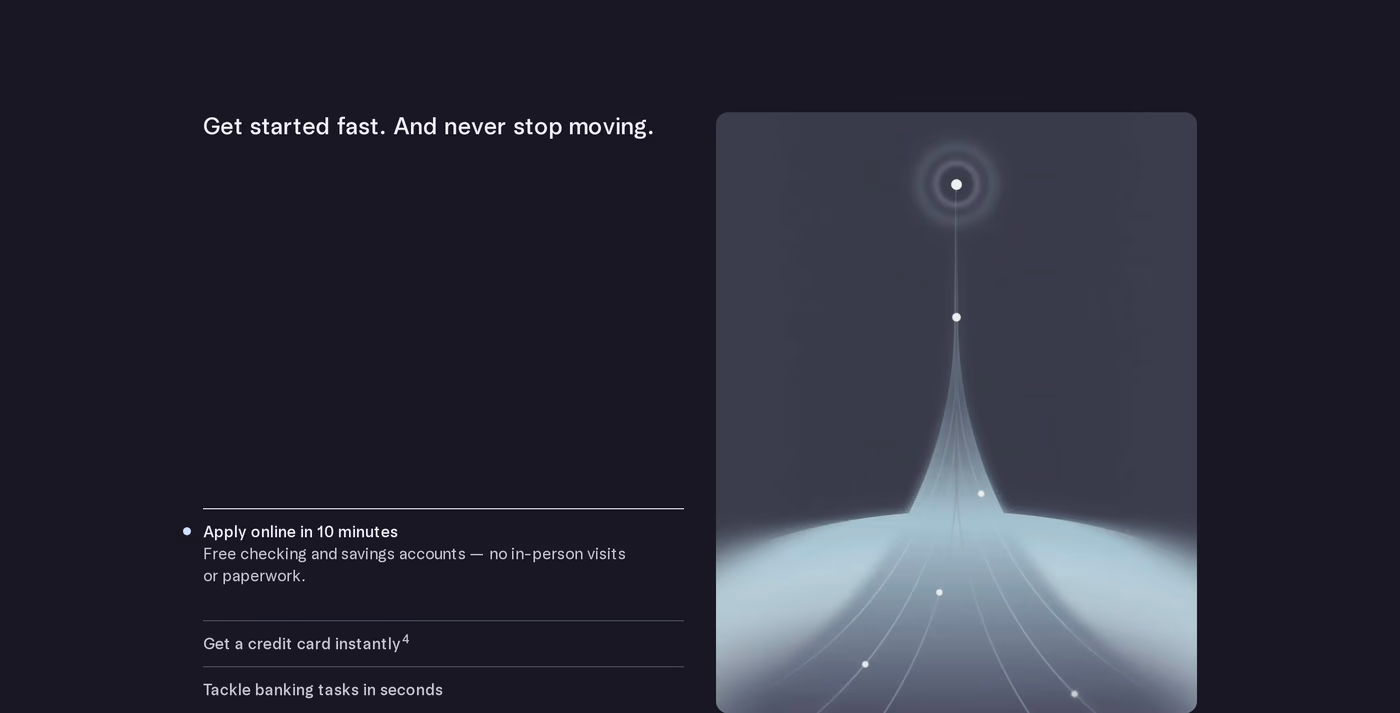
Task: Expand the "Get a credit card instantly" item
Action: pyautogui.click(x=443, y=644)
